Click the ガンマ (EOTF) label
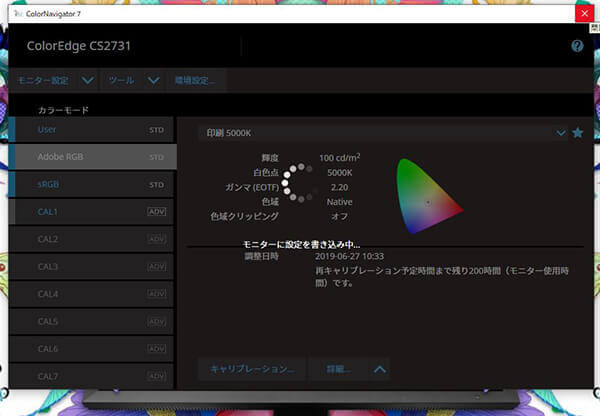Image resolution: width=600 pixels, height=416 pixels. [x=252, y=187]
